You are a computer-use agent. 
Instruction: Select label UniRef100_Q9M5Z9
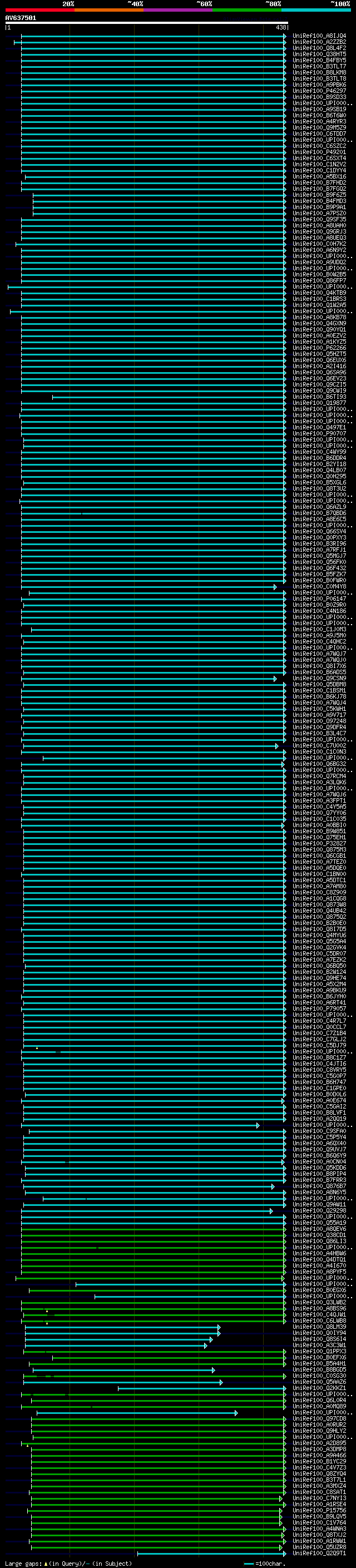point(319,128)
